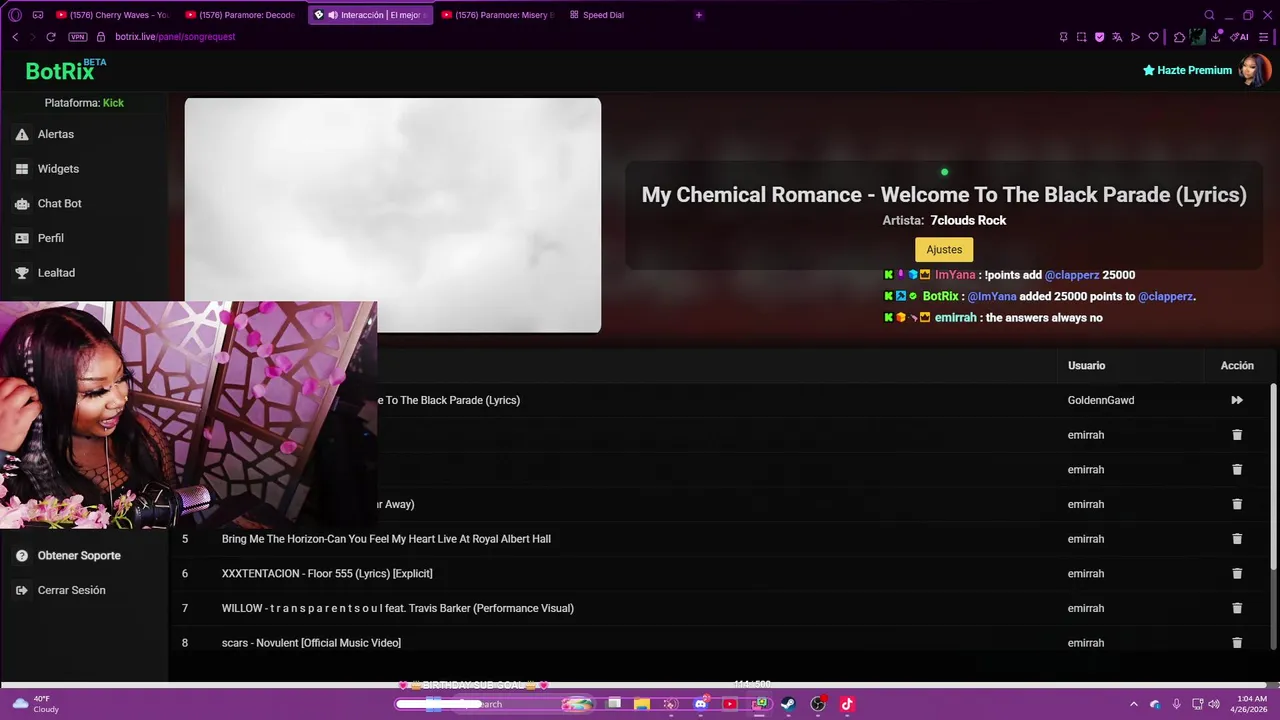Skip the current GoldennGawd song
The width and height of the screenshot is (1280, 720).
[x=1237, y=400]
